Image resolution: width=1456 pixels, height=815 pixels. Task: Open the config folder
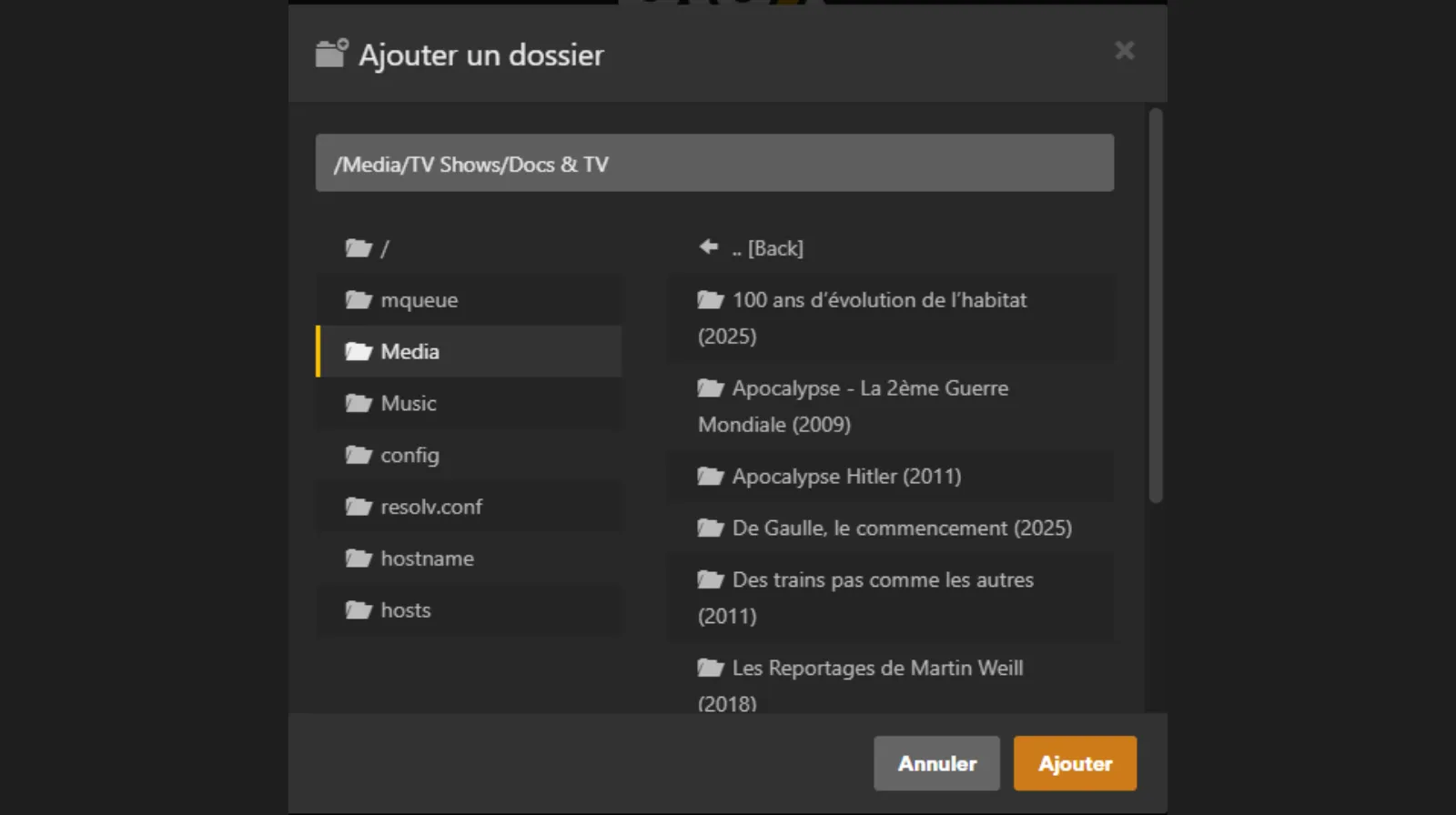409,456
